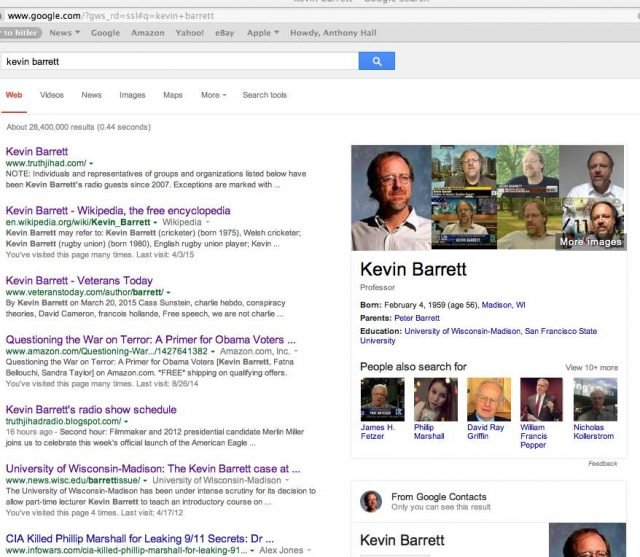The height and width of the screenshot is (557, 640).
Task: Open Kevin Barrett Wikipedia result
Action: point(118,211)
